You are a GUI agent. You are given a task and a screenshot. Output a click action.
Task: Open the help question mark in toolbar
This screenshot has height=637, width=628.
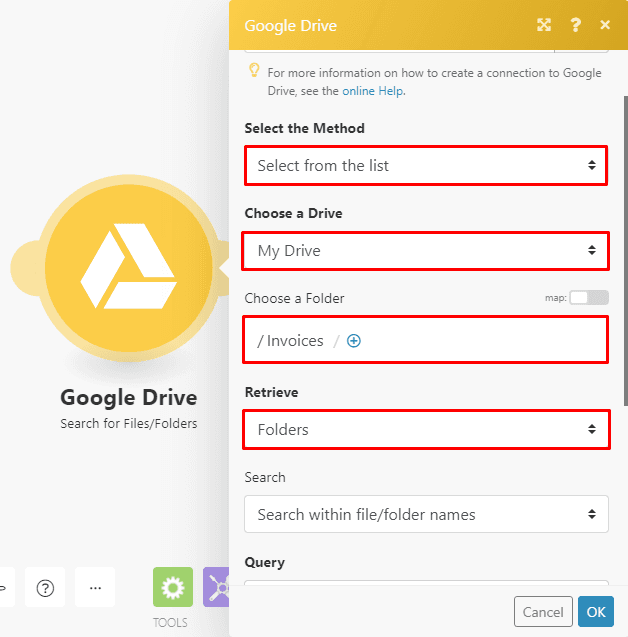click(x=45, y=588)
